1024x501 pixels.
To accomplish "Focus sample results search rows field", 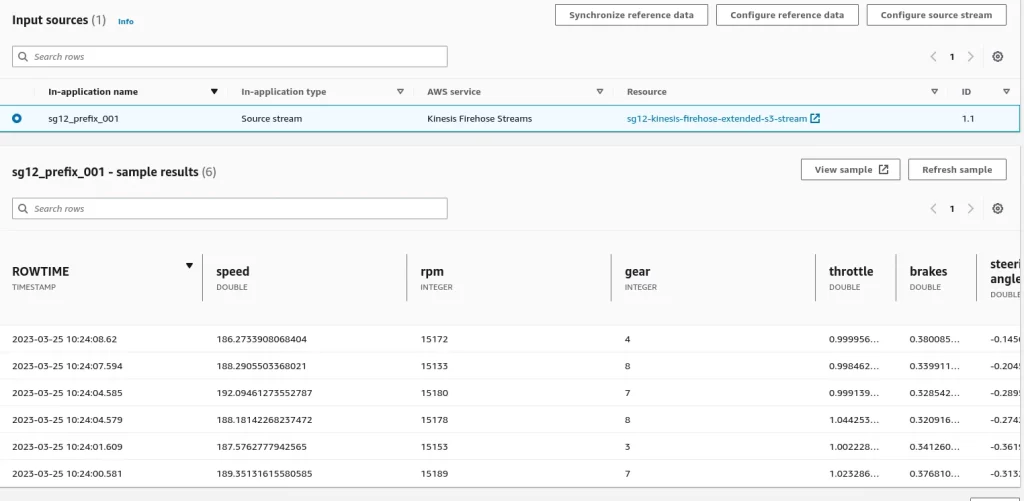I will pyautogui.click(x=230, y=209).
